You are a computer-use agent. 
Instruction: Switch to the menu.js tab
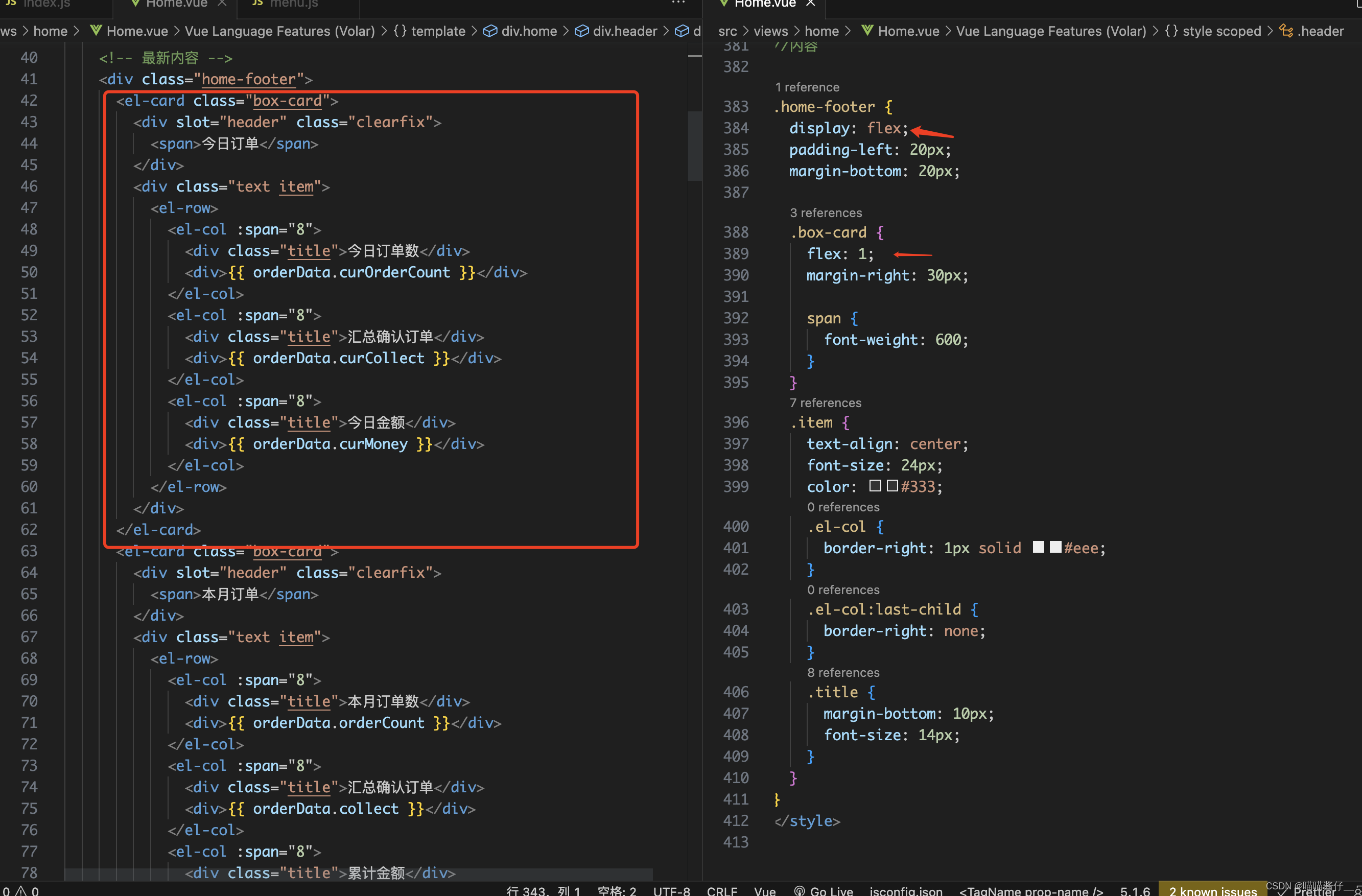pos(294,4)
